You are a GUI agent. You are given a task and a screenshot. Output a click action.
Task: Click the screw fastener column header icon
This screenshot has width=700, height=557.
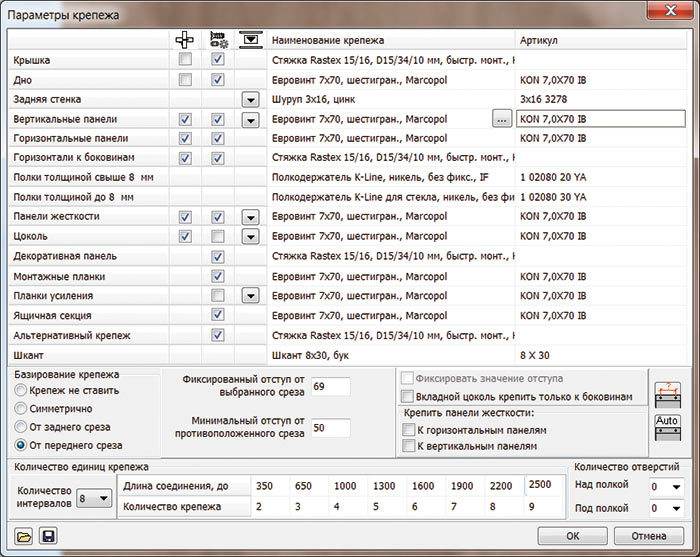(217, 39)
